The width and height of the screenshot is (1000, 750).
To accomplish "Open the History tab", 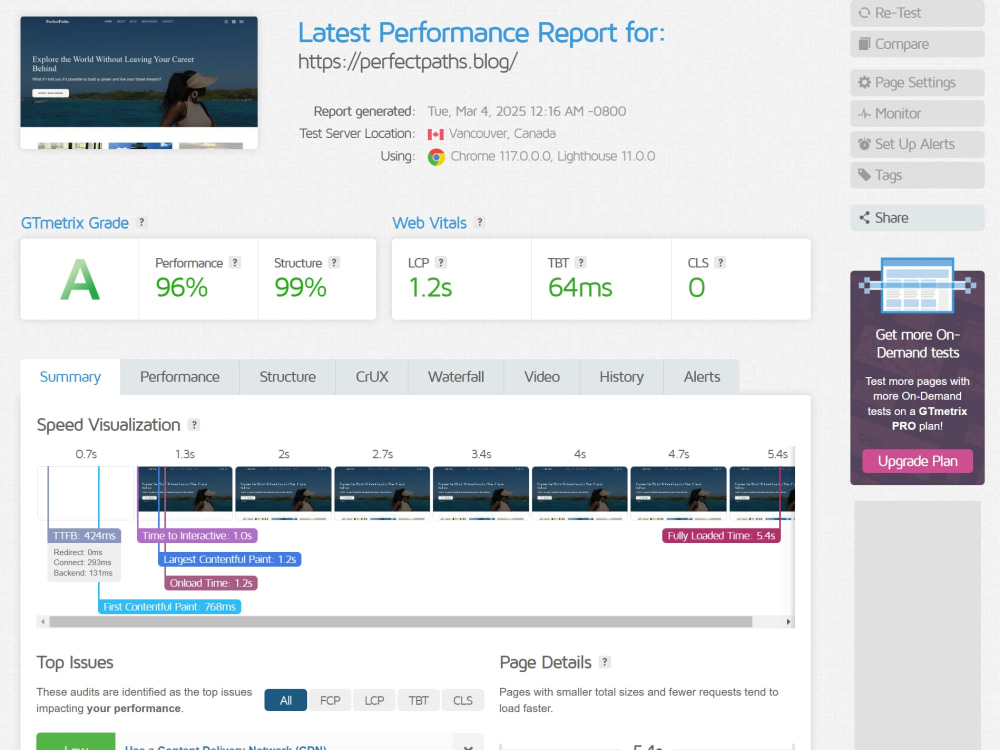I will tap(622, 377).
